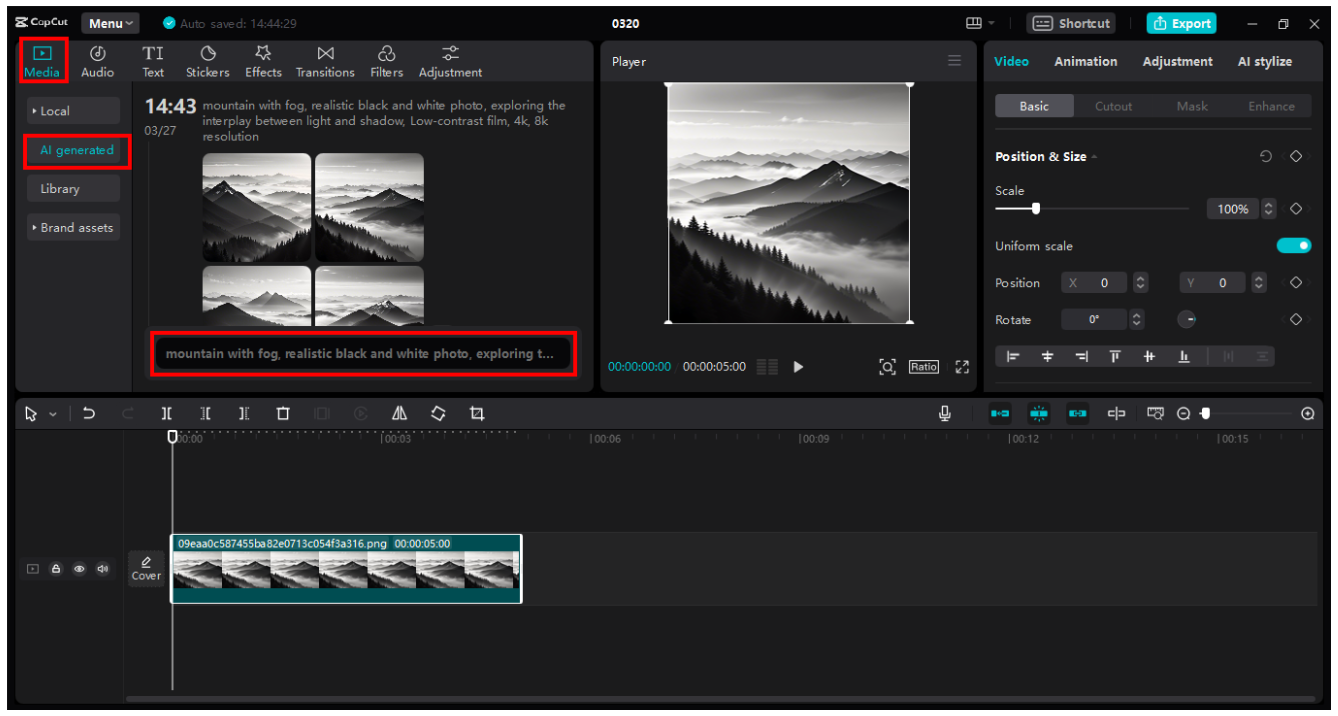Align clip to top edge

coord(1115,356)
